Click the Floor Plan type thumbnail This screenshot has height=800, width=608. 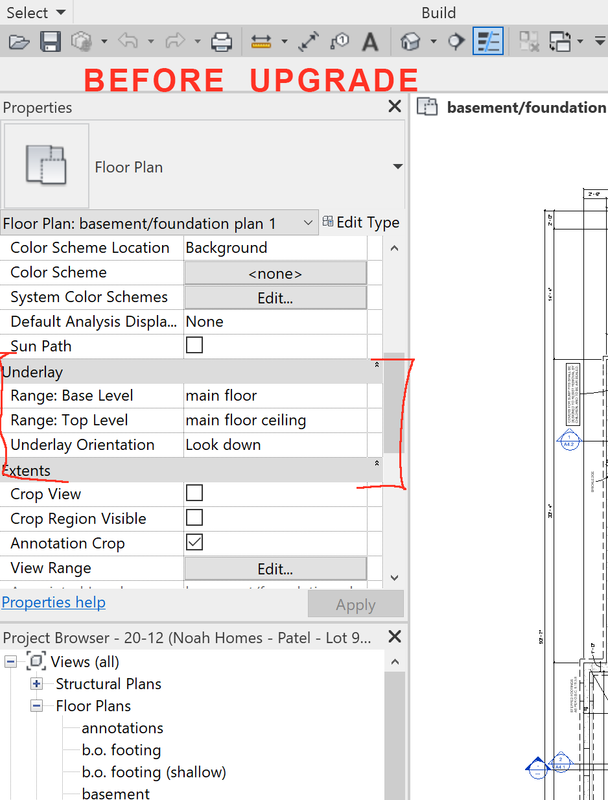click(46, 165)
